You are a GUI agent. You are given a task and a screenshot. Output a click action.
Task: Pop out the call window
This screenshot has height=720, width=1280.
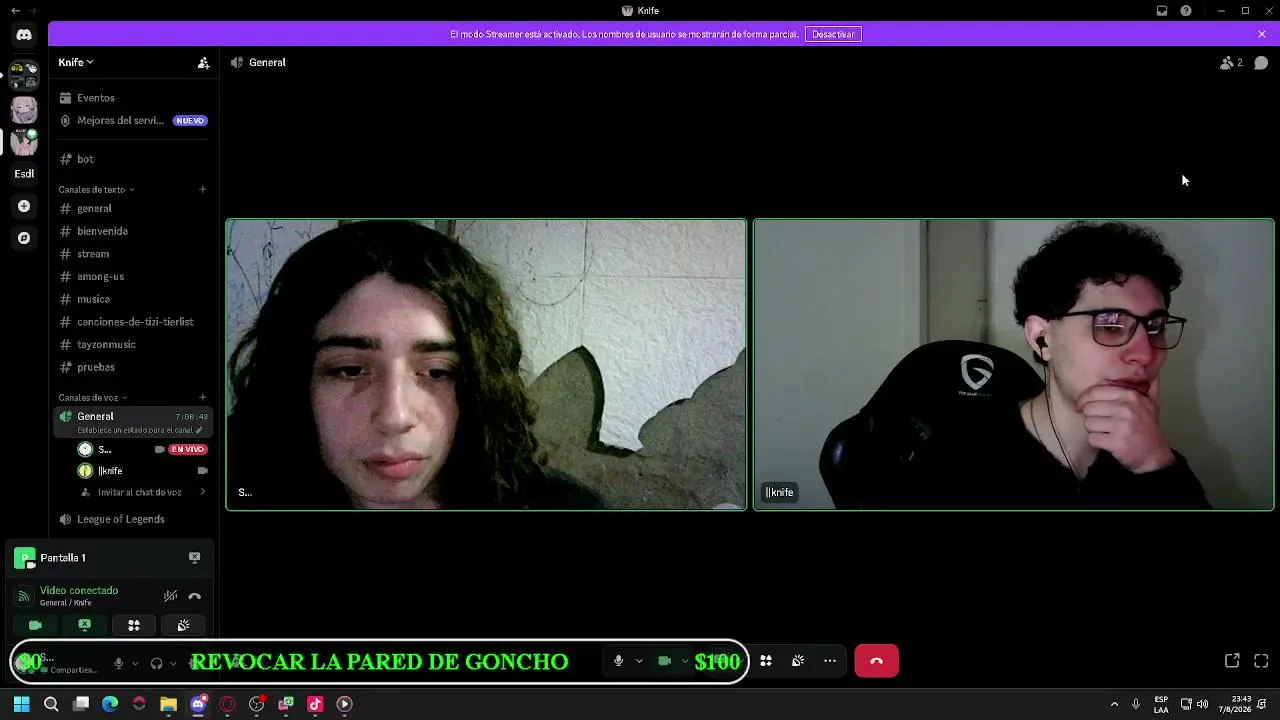pos(1232,661)
